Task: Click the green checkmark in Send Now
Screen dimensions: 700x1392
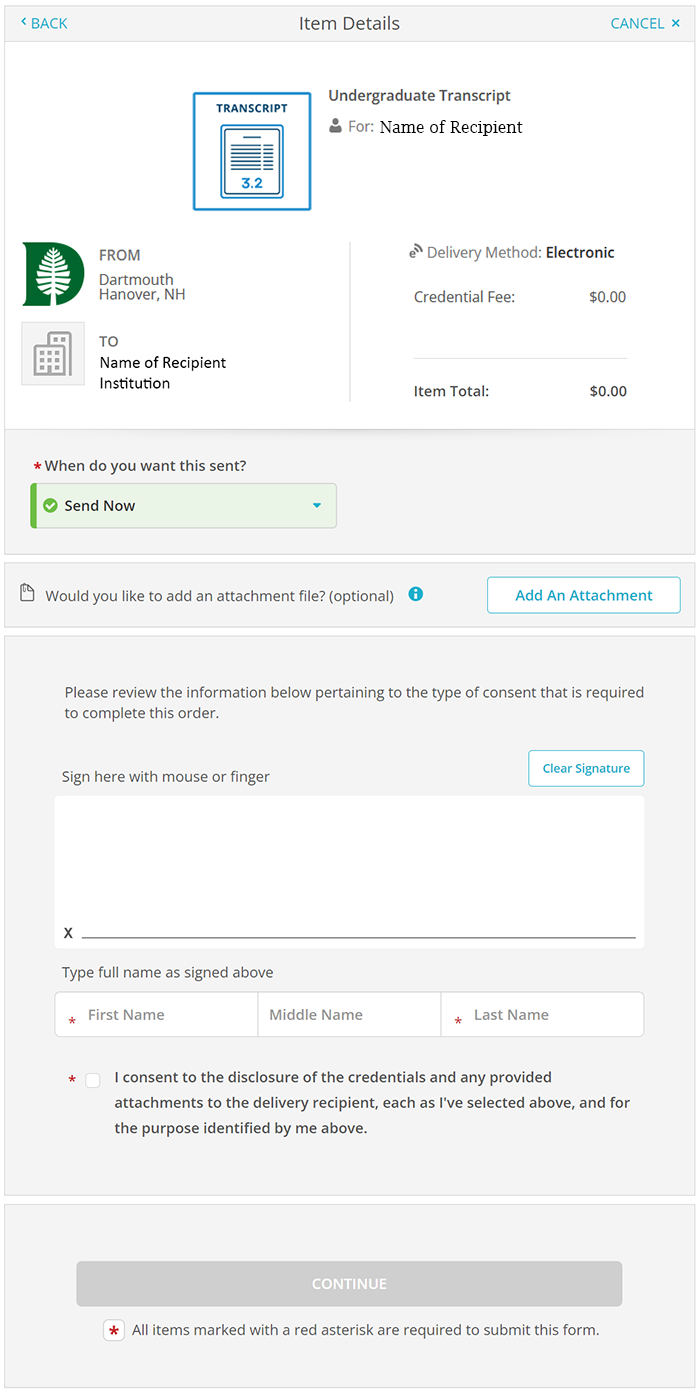Action: tap(50, 506)
